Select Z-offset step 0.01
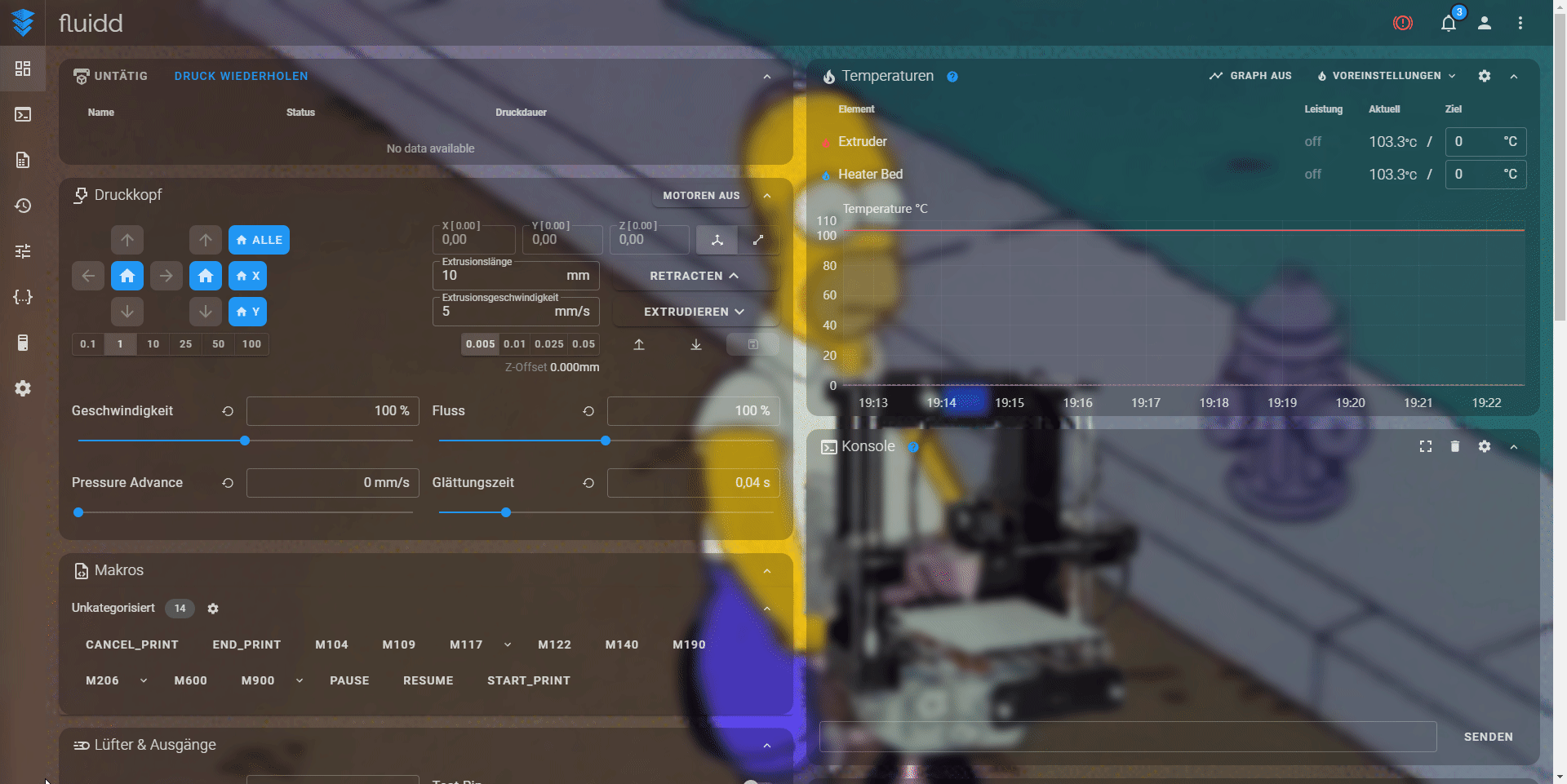 (x=515, y=344)
